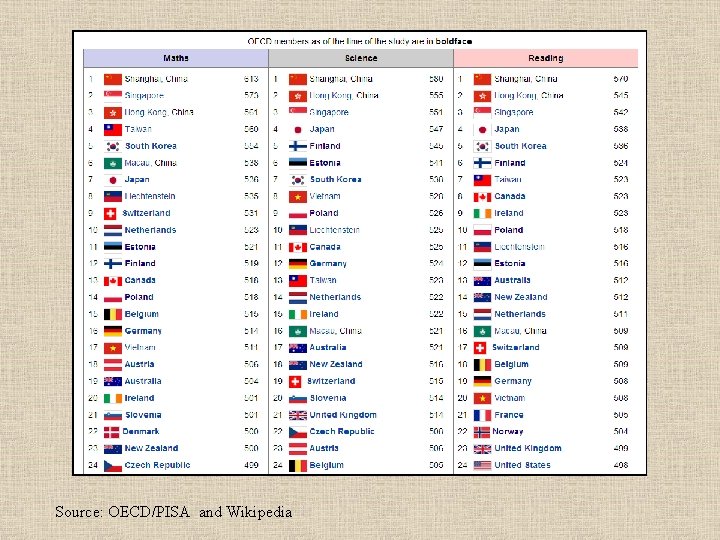720x540 pixels.
Task: Select Science score 505 for Belgium
Action: click(436, 465)
